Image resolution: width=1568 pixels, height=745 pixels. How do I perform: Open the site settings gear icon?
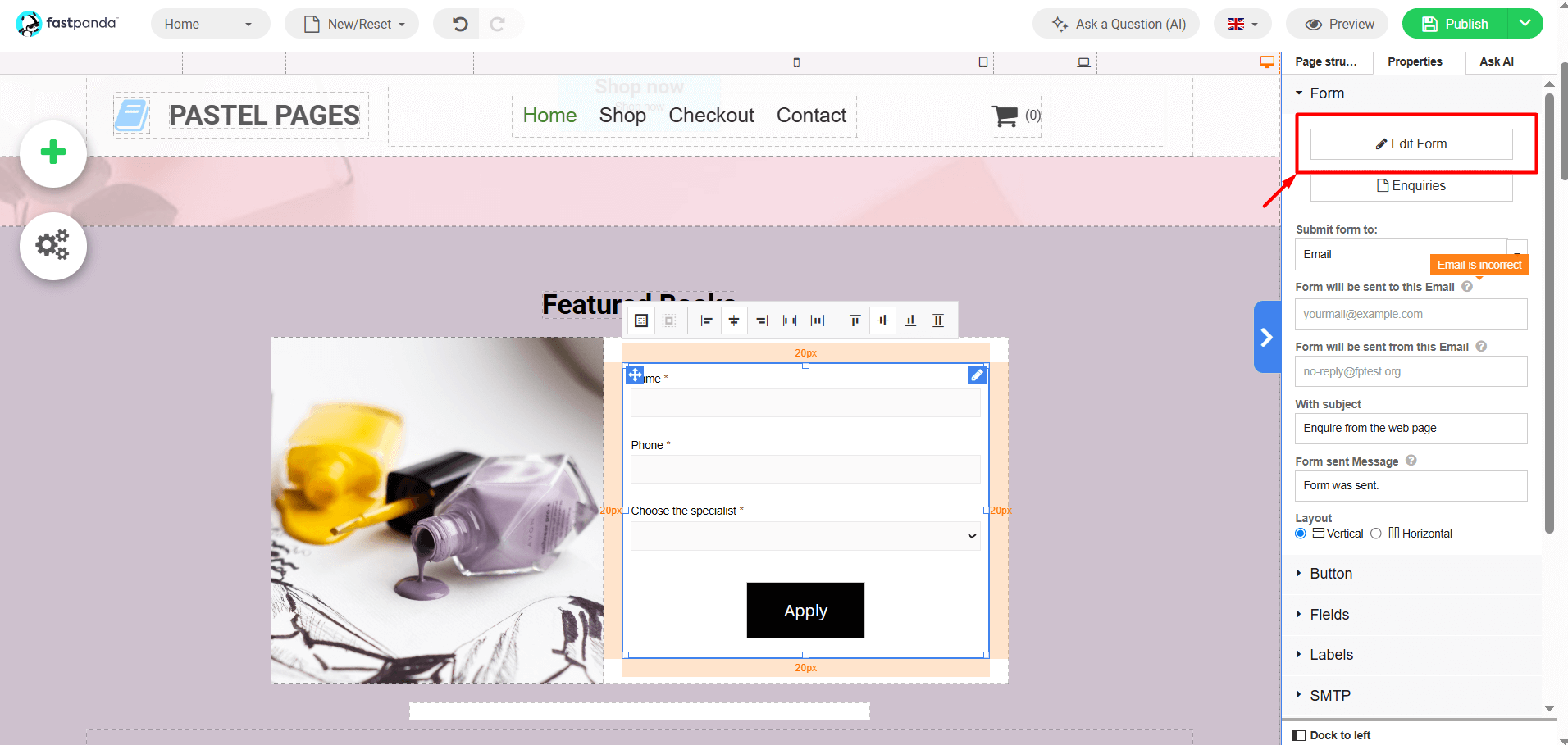click(52, 245)
